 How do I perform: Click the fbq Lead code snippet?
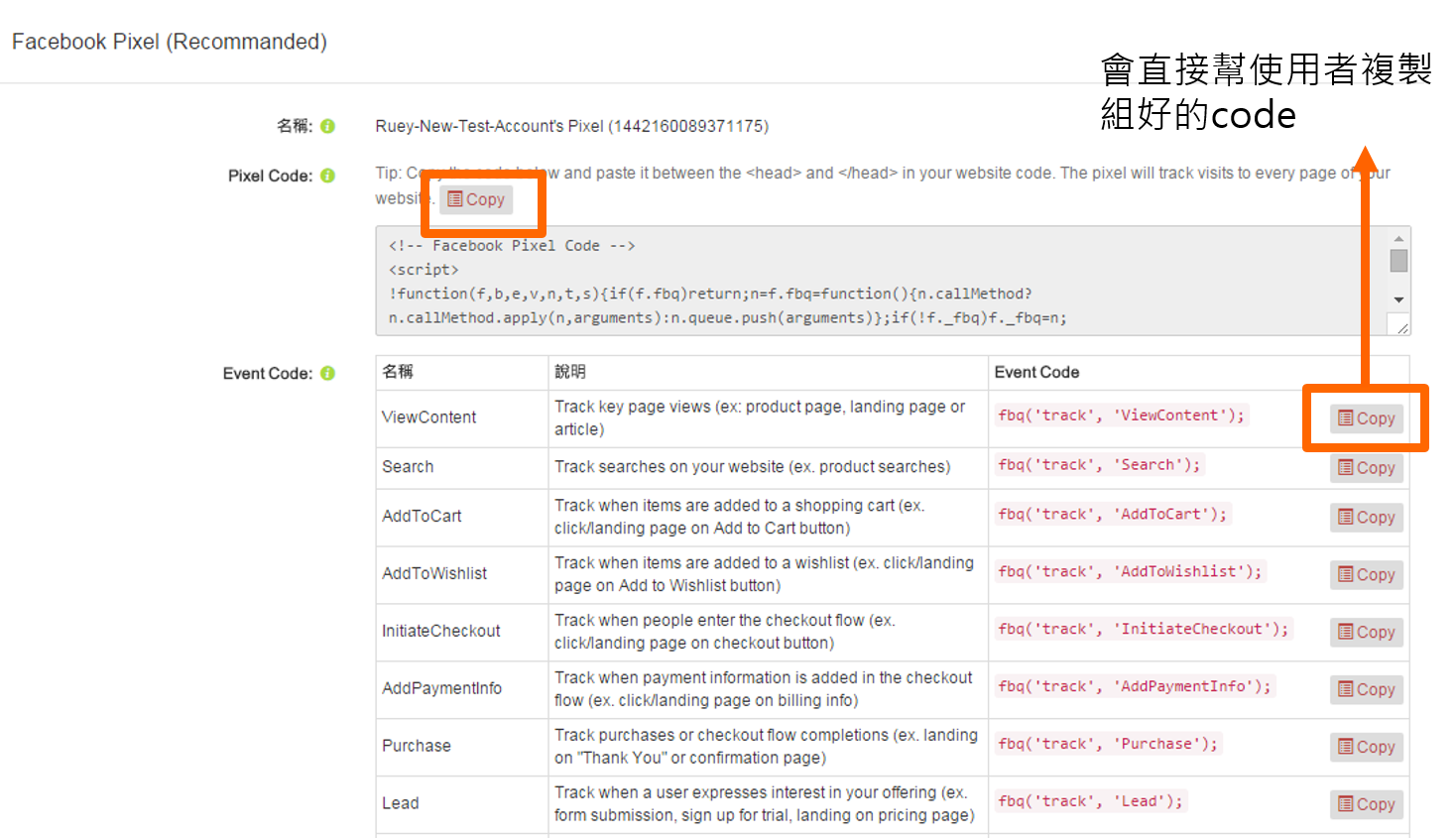tap(1090, 802)
